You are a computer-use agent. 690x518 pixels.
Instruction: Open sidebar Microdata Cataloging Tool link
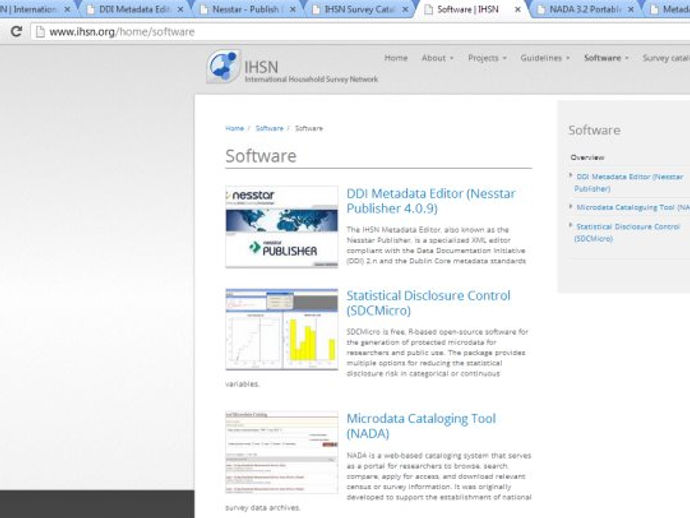point(633,207)
